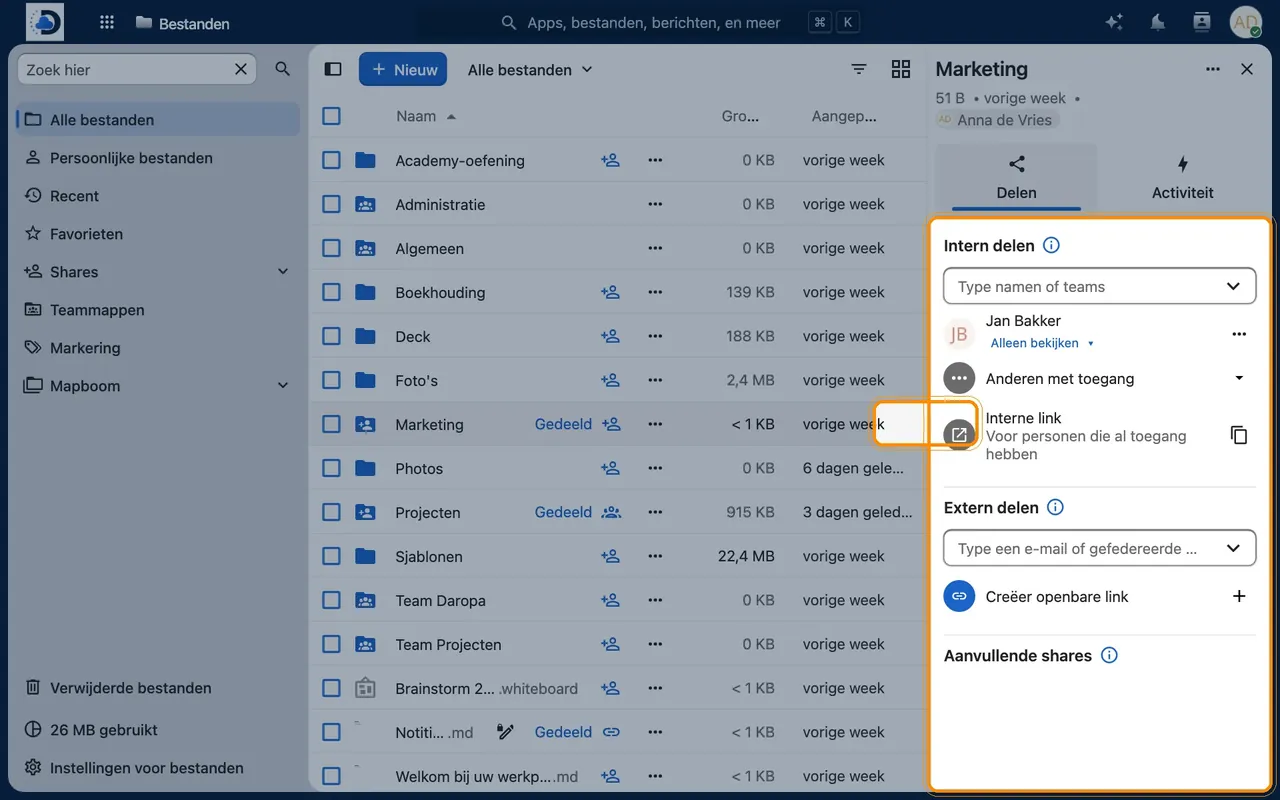Image resolution: width=1280 pixels, height=800 pixels.
Task: Expand Mapboom in the sidebar
Action: [x=283, y=386]
